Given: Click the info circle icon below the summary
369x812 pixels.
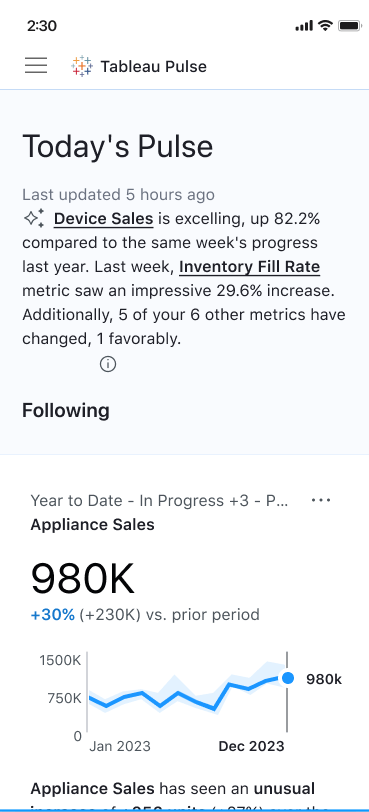Looking at the screenshot, I should pyautogui.click(x=108, y=364).
